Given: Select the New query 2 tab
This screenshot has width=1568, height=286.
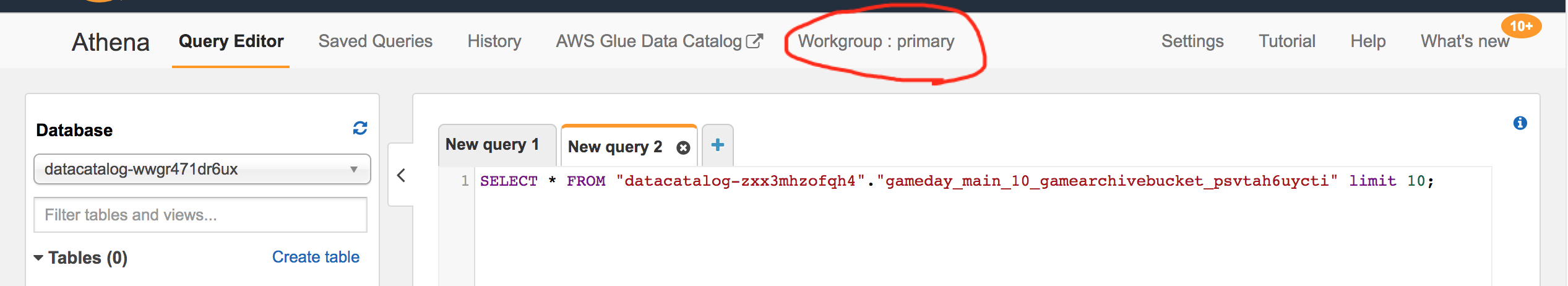Looking at the screenshot, I should (615, 147).
